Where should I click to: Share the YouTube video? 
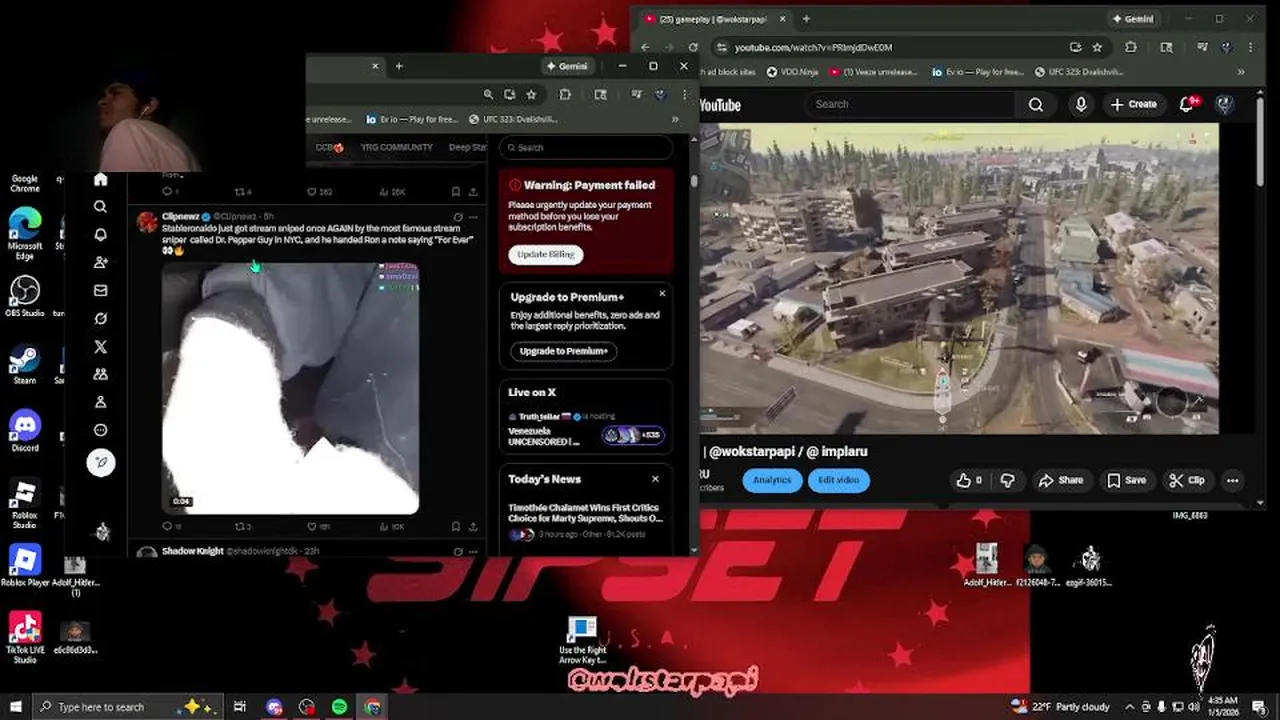1061,480
